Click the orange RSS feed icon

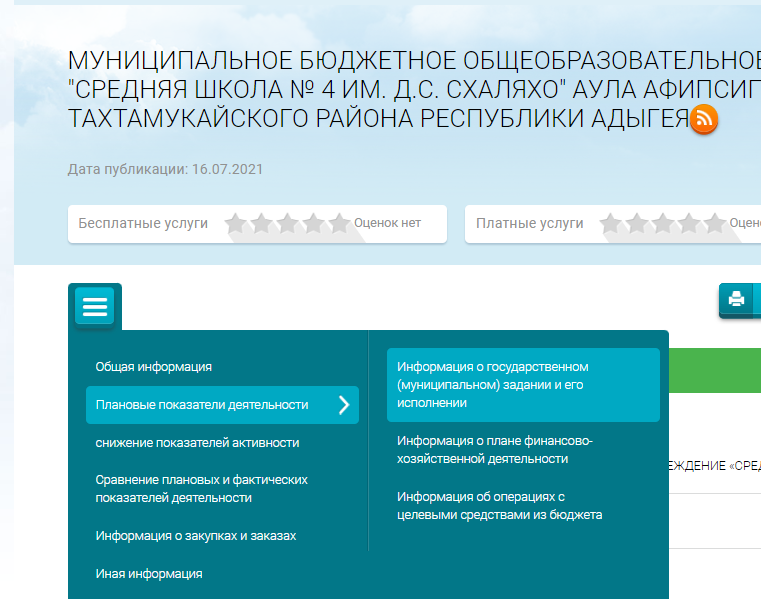tap(704, 119)
